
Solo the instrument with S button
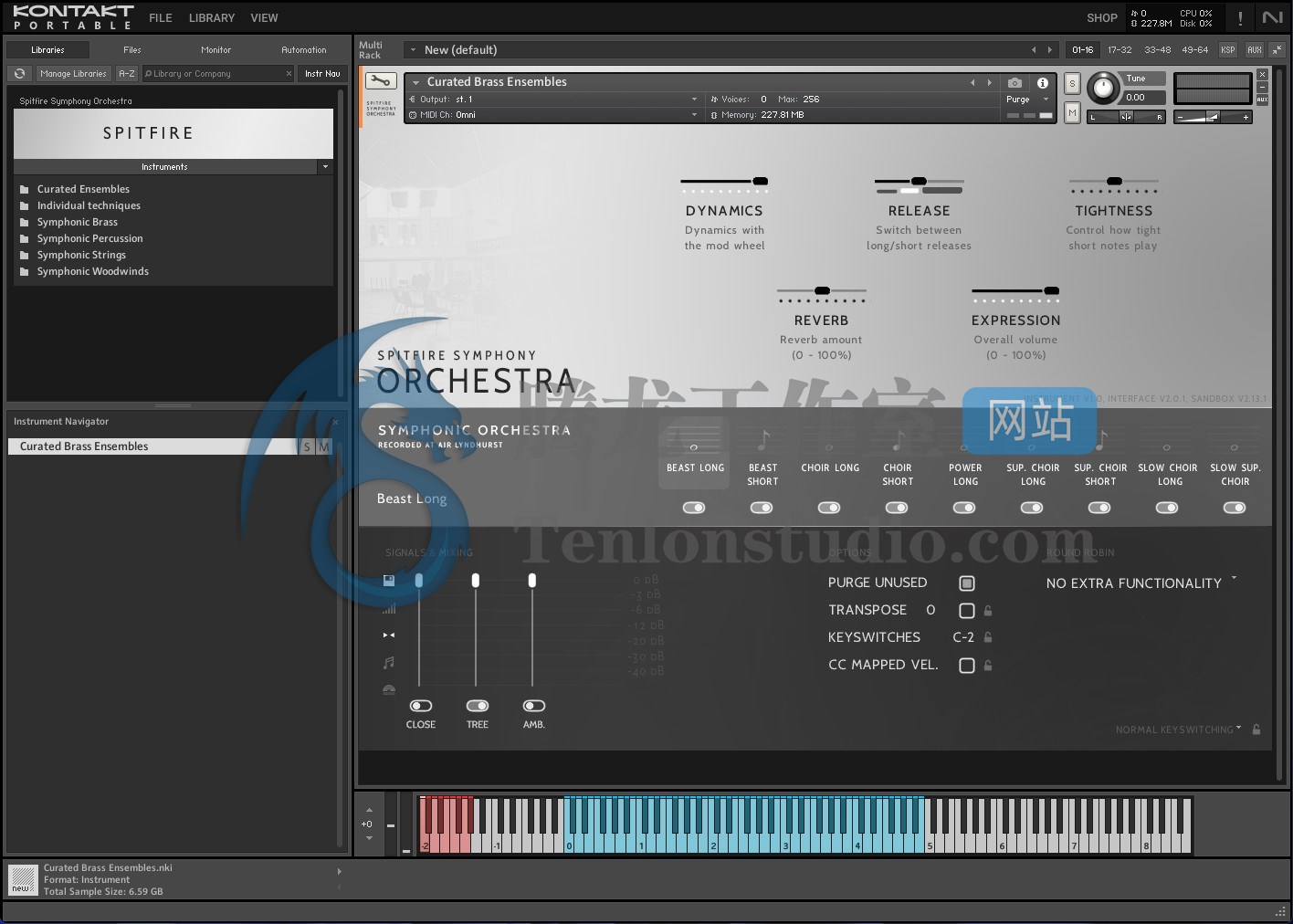(x=1072, y=84)
